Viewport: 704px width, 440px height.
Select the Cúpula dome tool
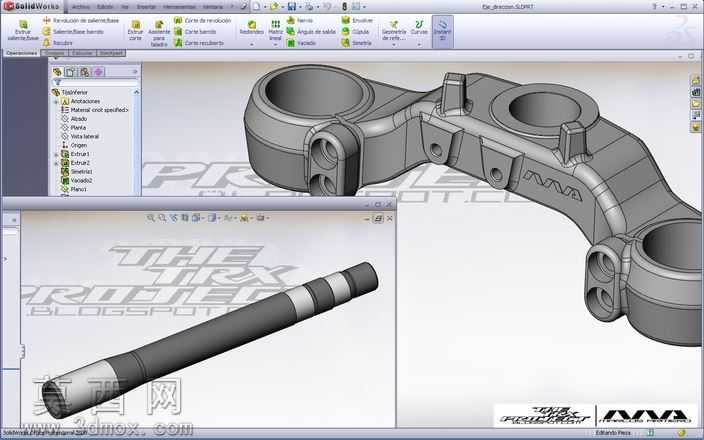coord(355,32)
